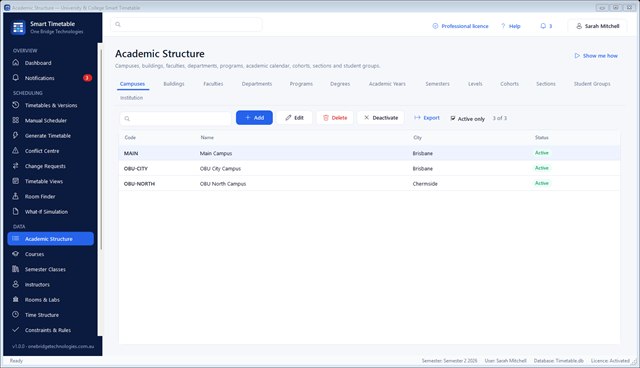The height and width of the screenshot is (368, 640).
Task: Open the Sections tab
Action: [x=546, y=84]
